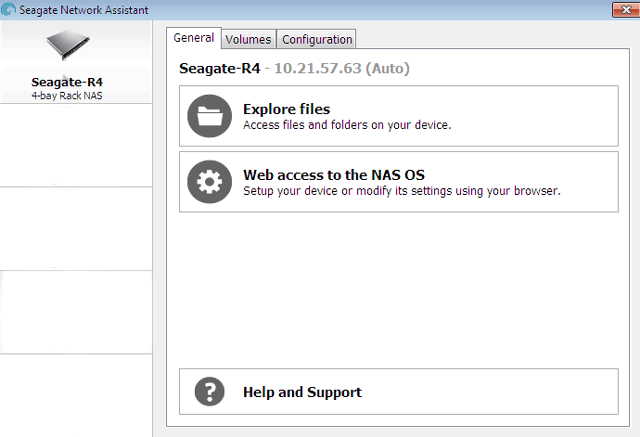Image resolution: width=640 pixels, height=437 pixels.
Task: Switch to the General tab
Action: [x=194, y=38]
